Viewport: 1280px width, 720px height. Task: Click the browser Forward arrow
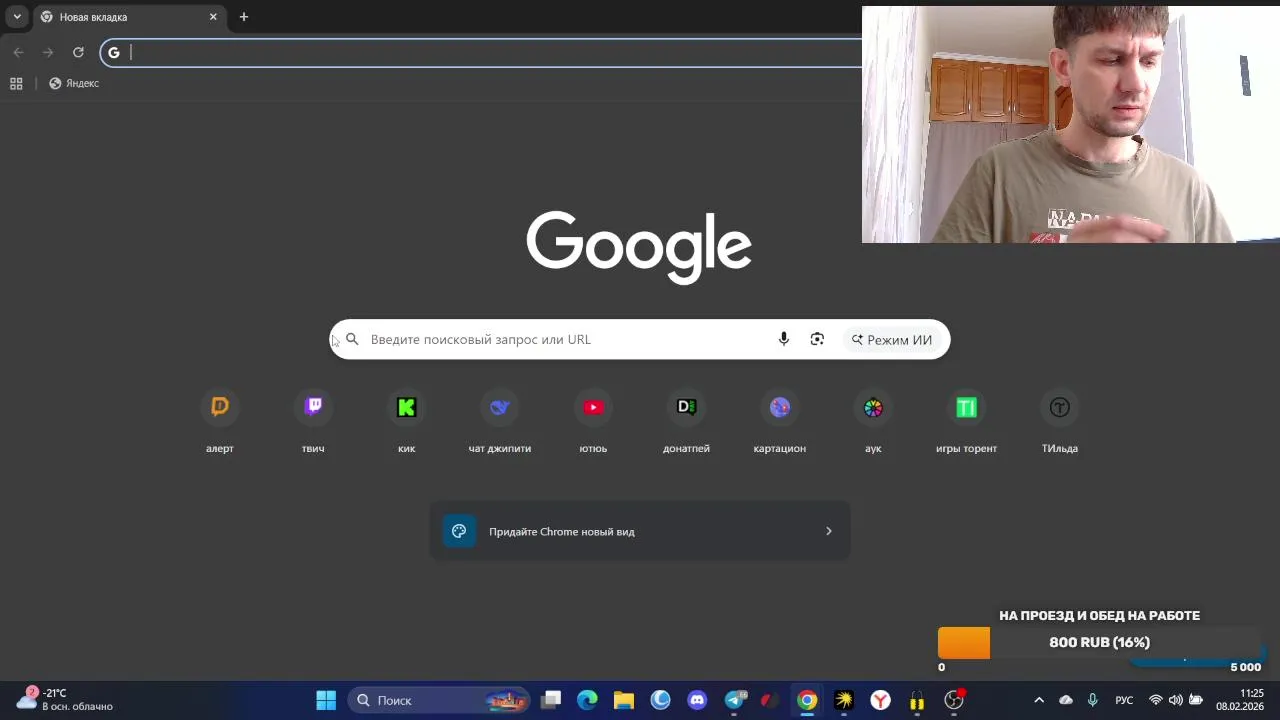pyautogui.click(x=48, y=52)
